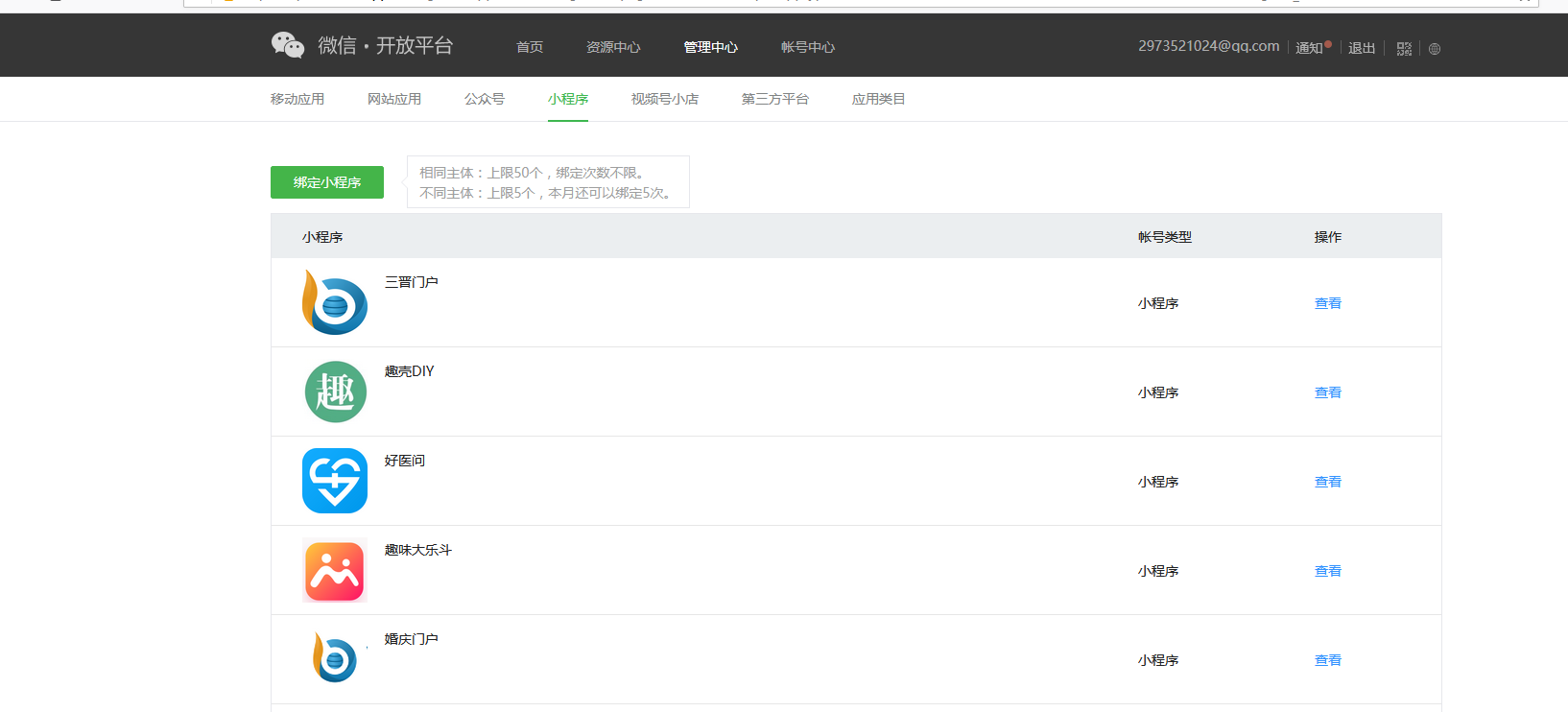Open 帐号中心 in top navigation
1568x712 pixels.
808,47
